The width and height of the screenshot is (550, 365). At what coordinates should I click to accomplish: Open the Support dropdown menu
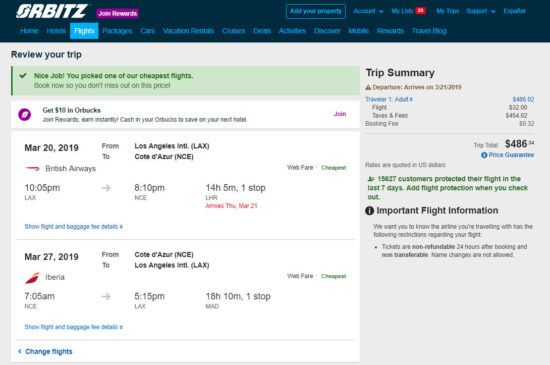481,11
